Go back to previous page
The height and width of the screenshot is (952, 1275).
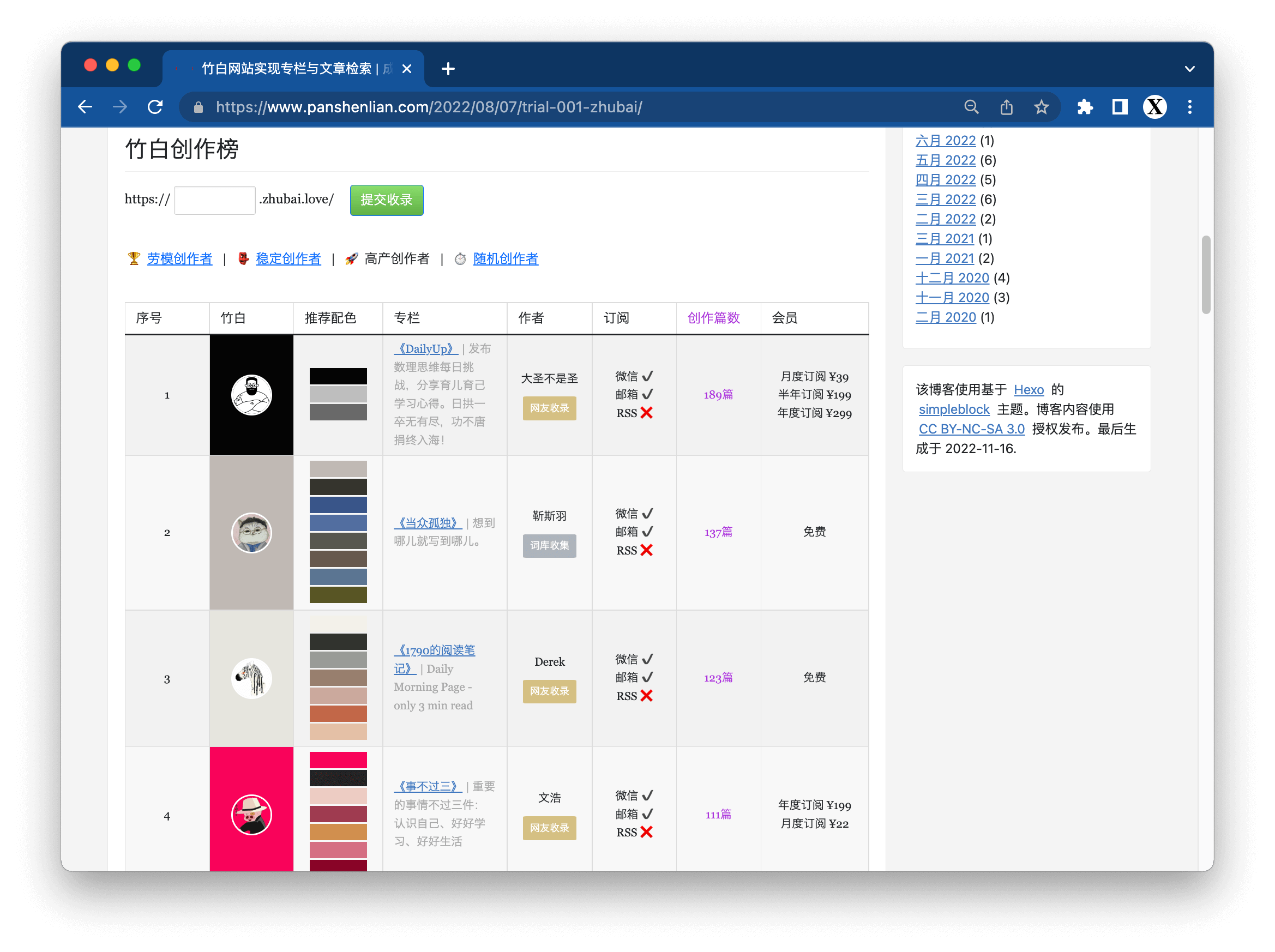pos(85,107)
